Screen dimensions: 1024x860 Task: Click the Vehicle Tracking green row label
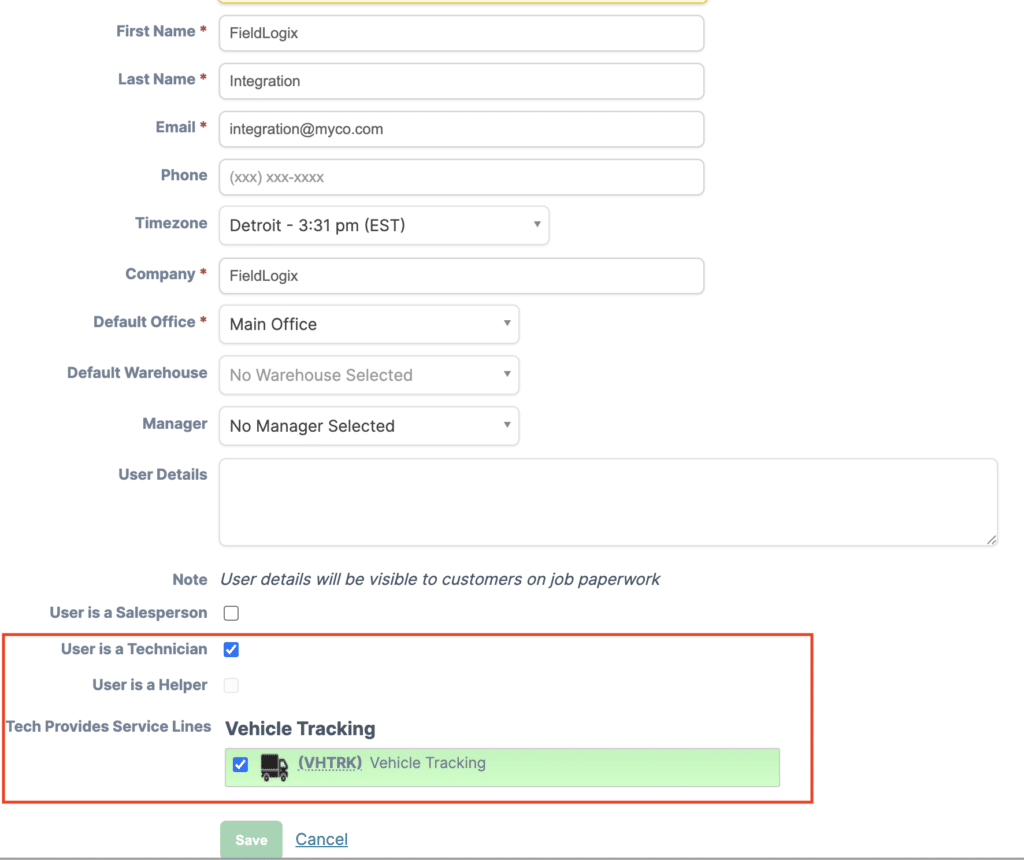click(427, 763)
